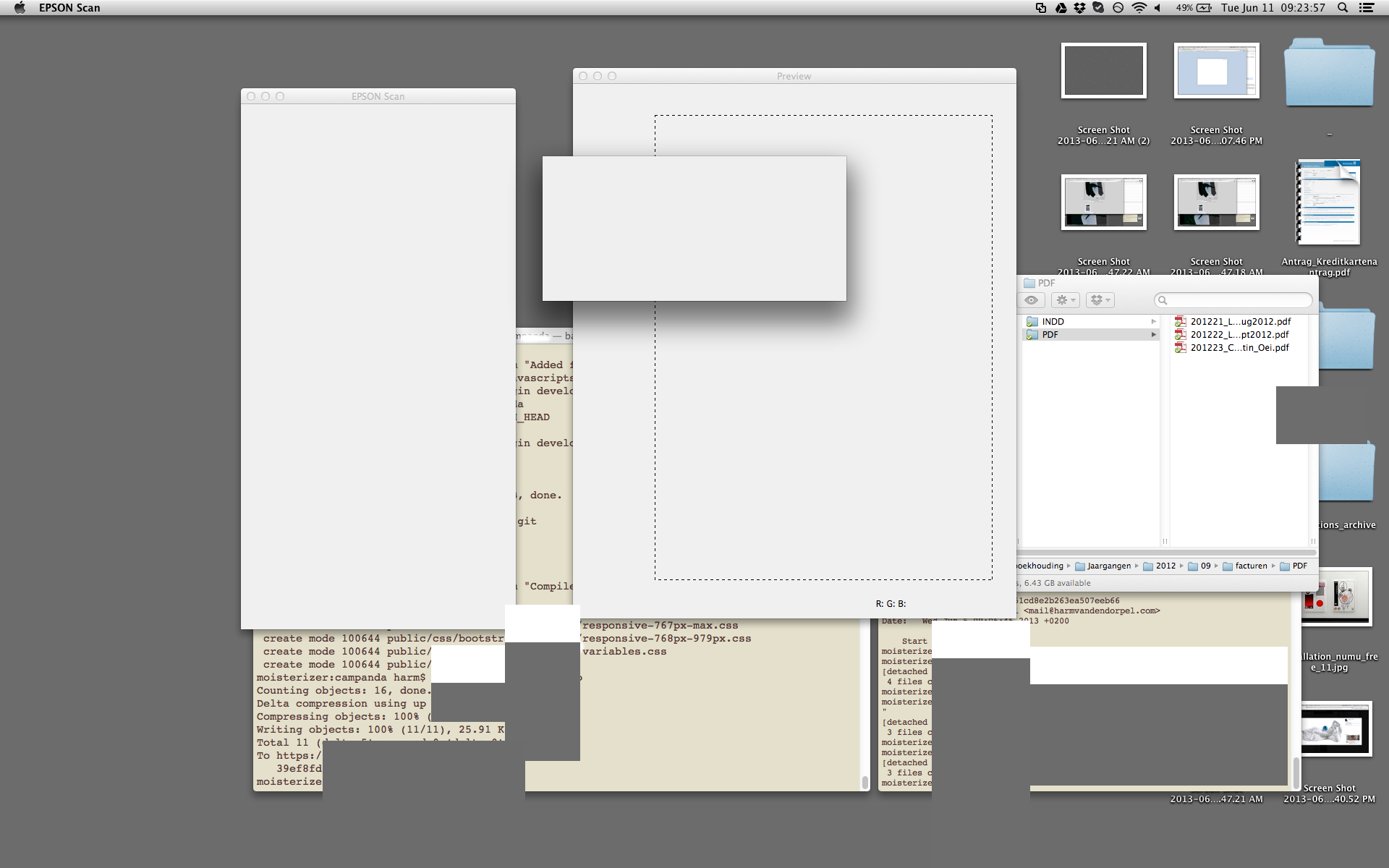Screen dimensions: 1389x868
Task: Click the Finder horizontal scrollbar
Action: [x=1165, y=553]
